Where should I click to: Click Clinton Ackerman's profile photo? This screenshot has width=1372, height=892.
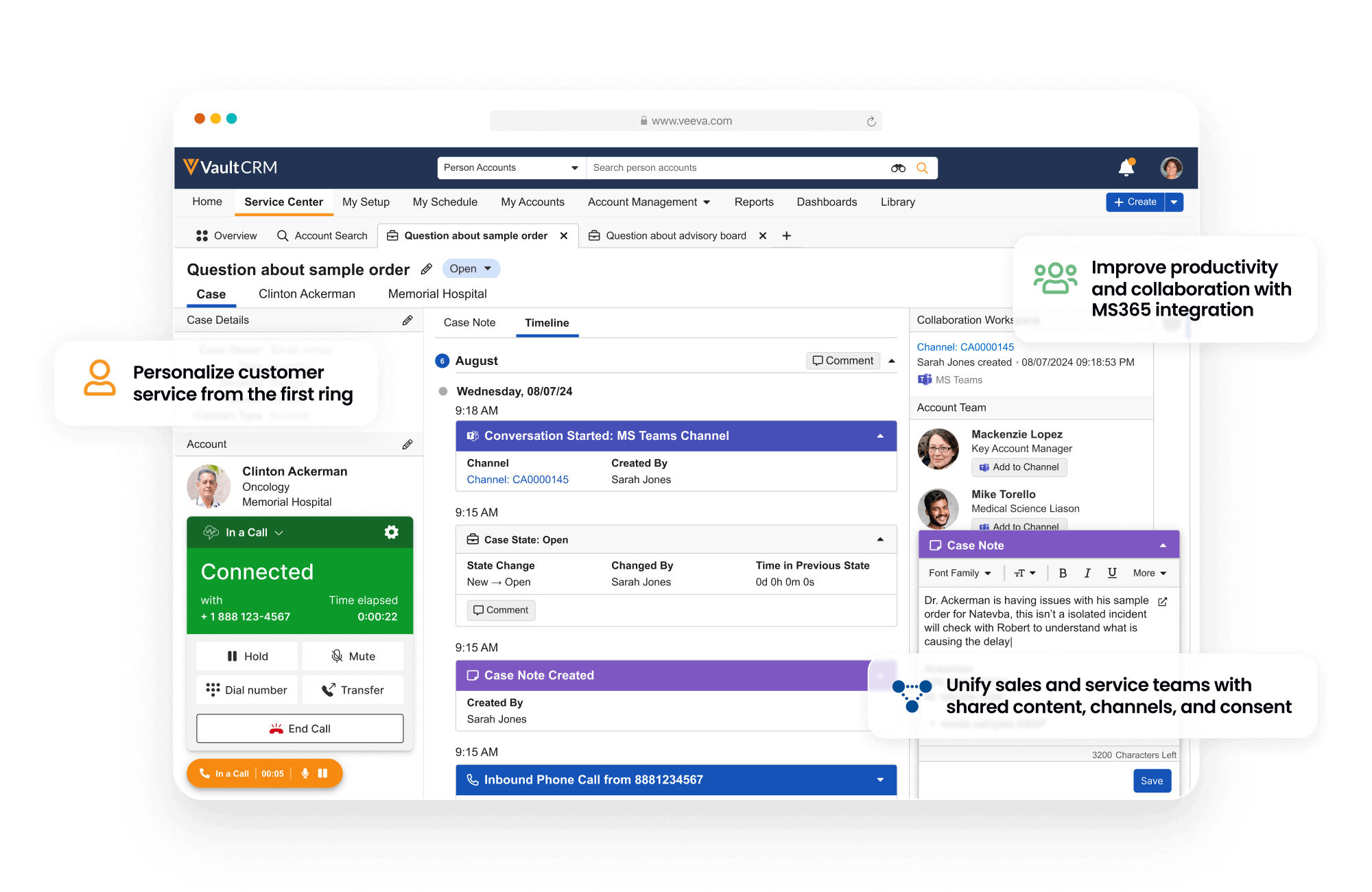pos(209,486)
